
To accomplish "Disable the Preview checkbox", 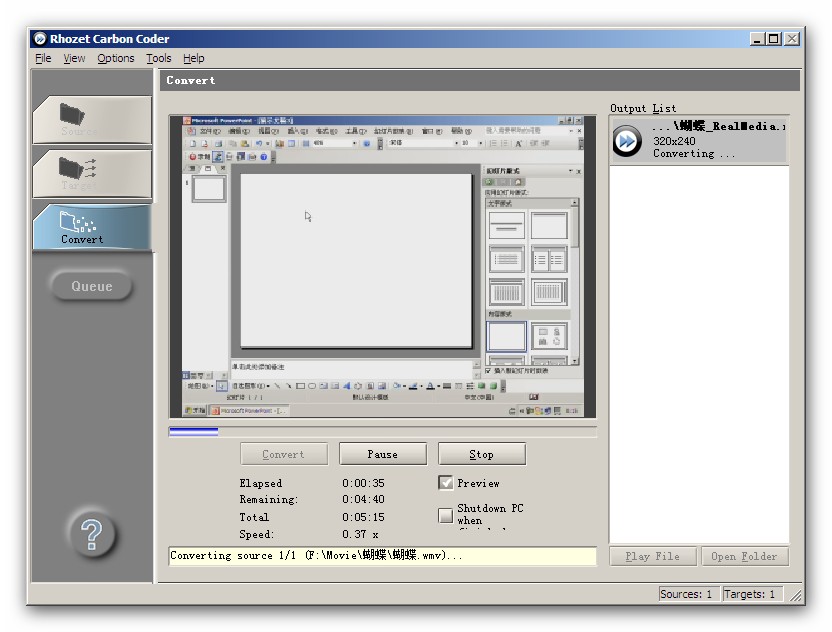I will point(446,483).
